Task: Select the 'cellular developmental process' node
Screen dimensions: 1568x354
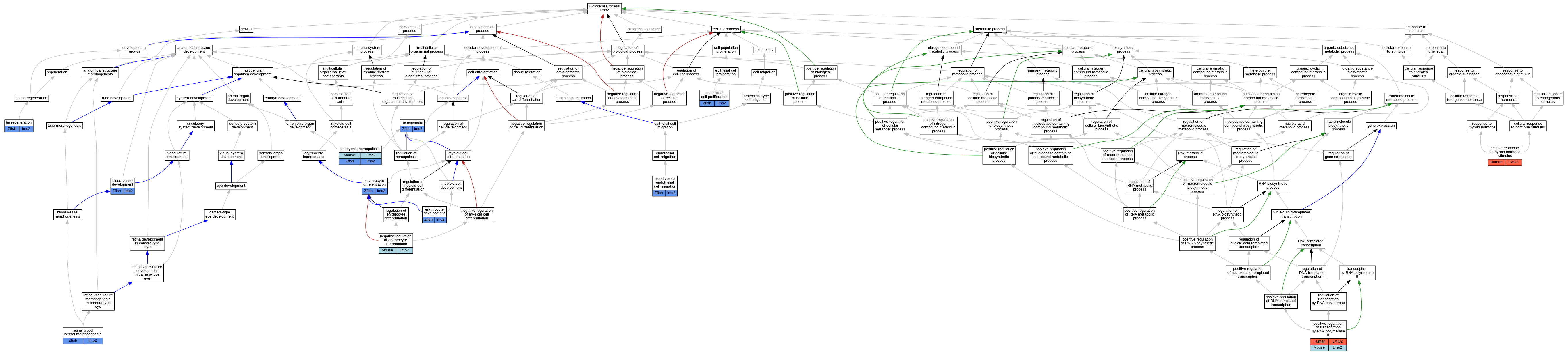Action: coord(483,50)
